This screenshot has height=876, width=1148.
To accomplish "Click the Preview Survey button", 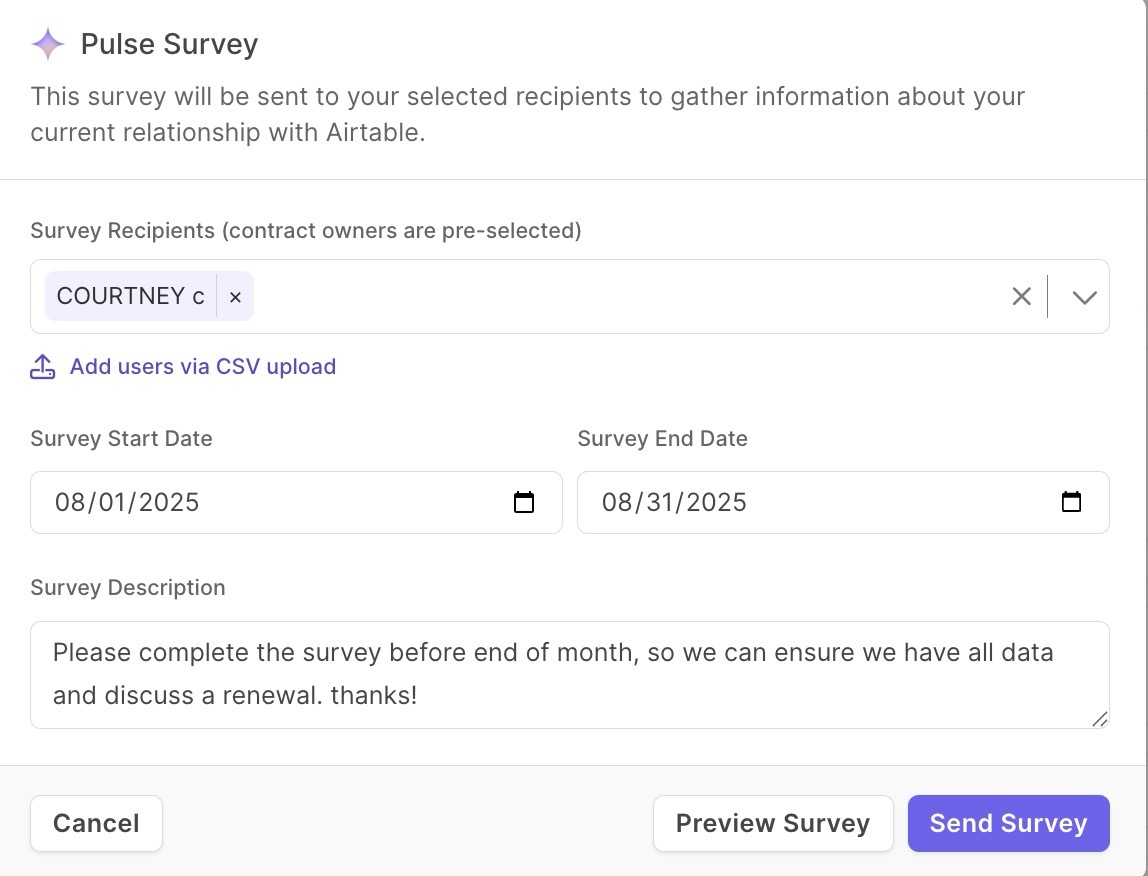I will [772, 823].
